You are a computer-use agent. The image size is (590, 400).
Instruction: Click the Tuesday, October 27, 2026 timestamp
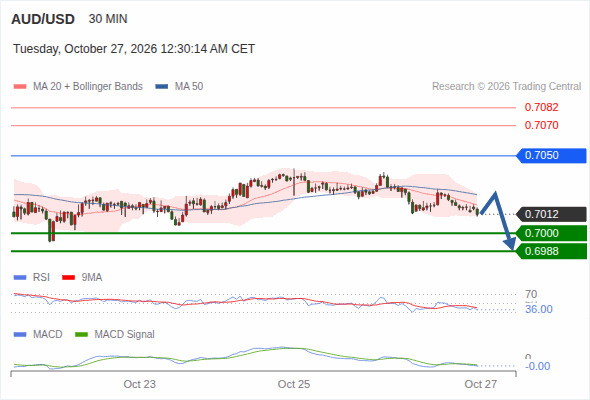pyautogui.click(x=134, y=49)
